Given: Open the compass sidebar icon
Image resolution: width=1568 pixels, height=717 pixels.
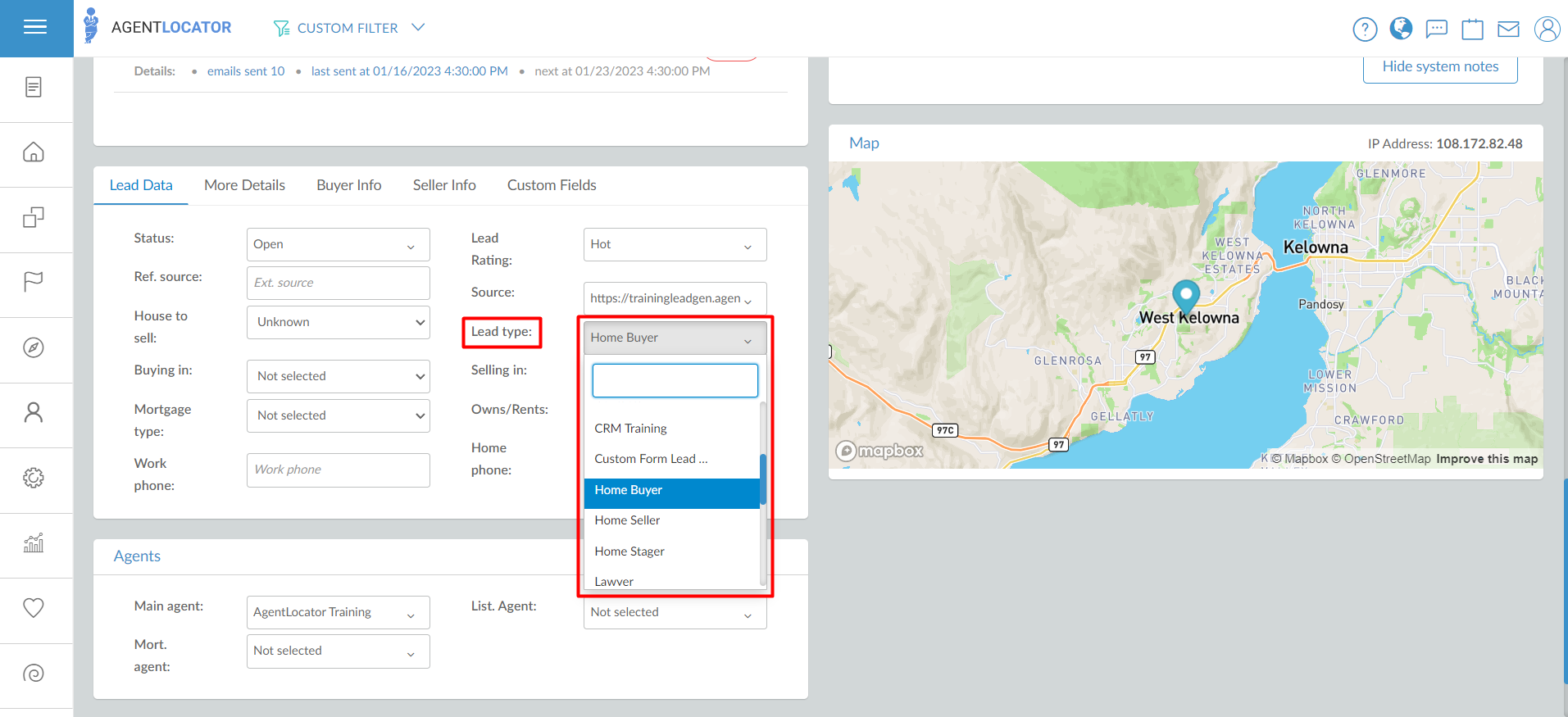Looking at the screenshot, I should (34, 347).
